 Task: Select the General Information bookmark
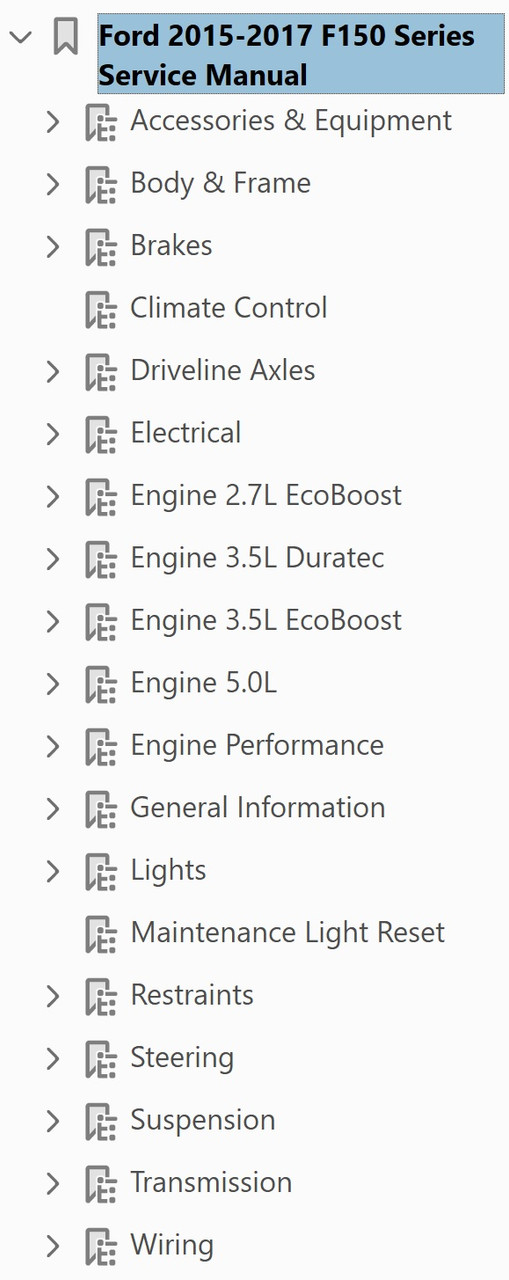coord(258,808)
